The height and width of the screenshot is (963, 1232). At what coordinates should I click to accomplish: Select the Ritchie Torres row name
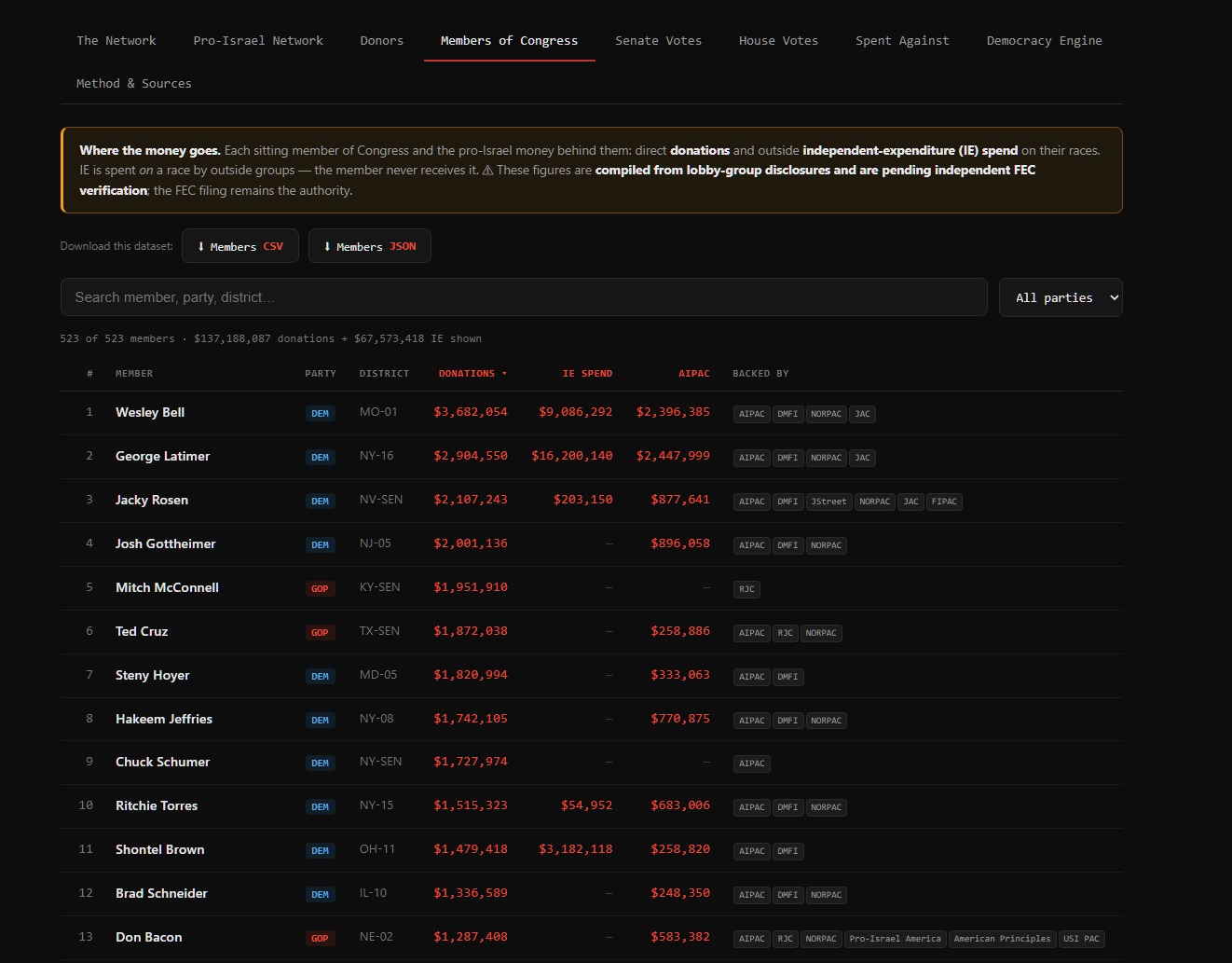pos(157,805)
